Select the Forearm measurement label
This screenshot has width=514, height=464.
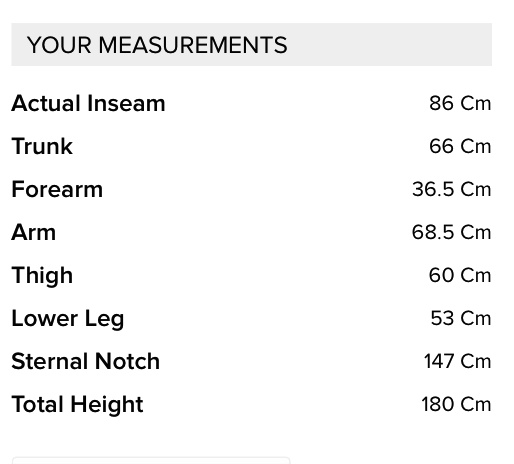[x=57, y=189]
